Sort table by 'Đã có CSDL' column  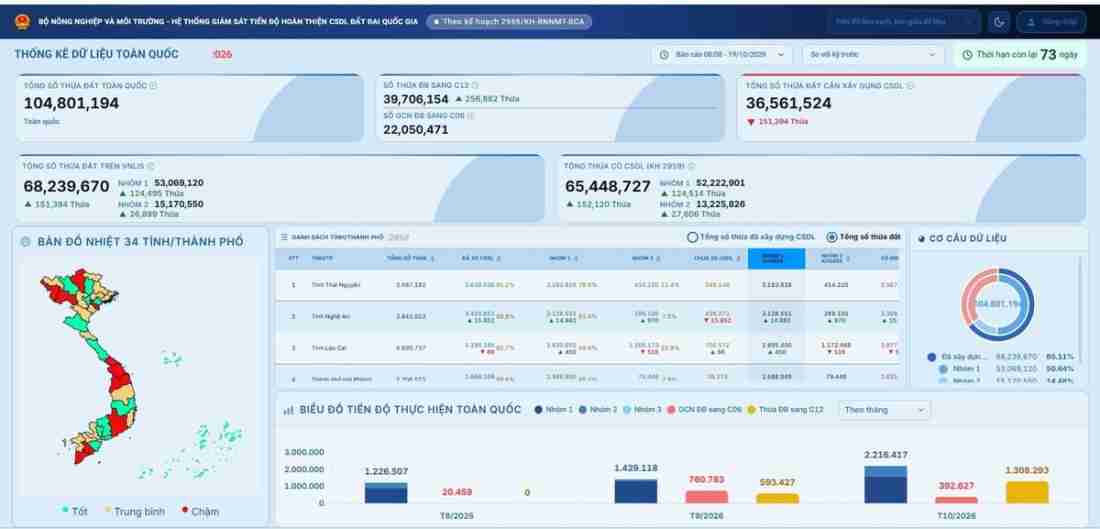tap(481, 259)
